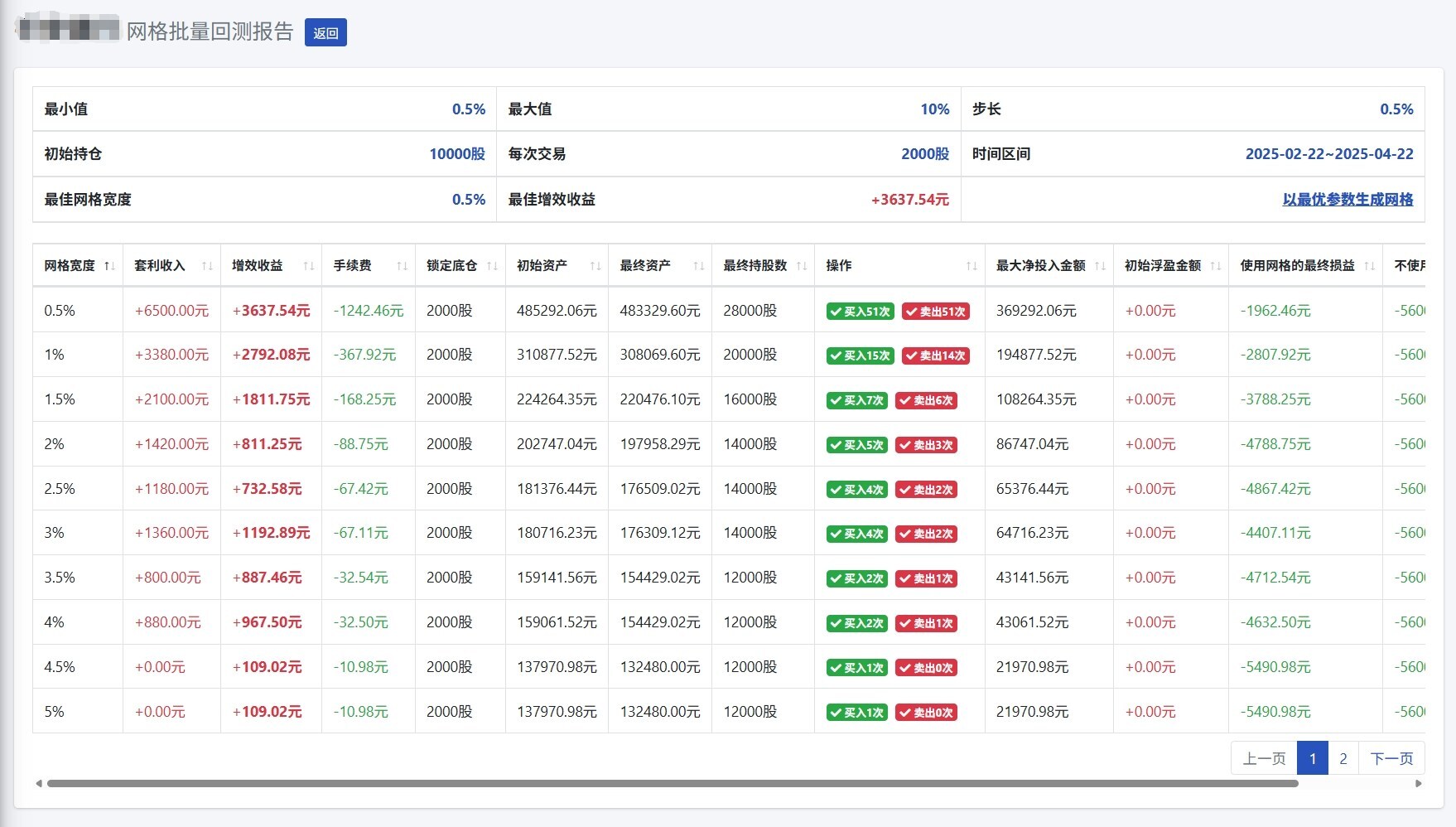Click the 返回 button

(x=325, y=33)
